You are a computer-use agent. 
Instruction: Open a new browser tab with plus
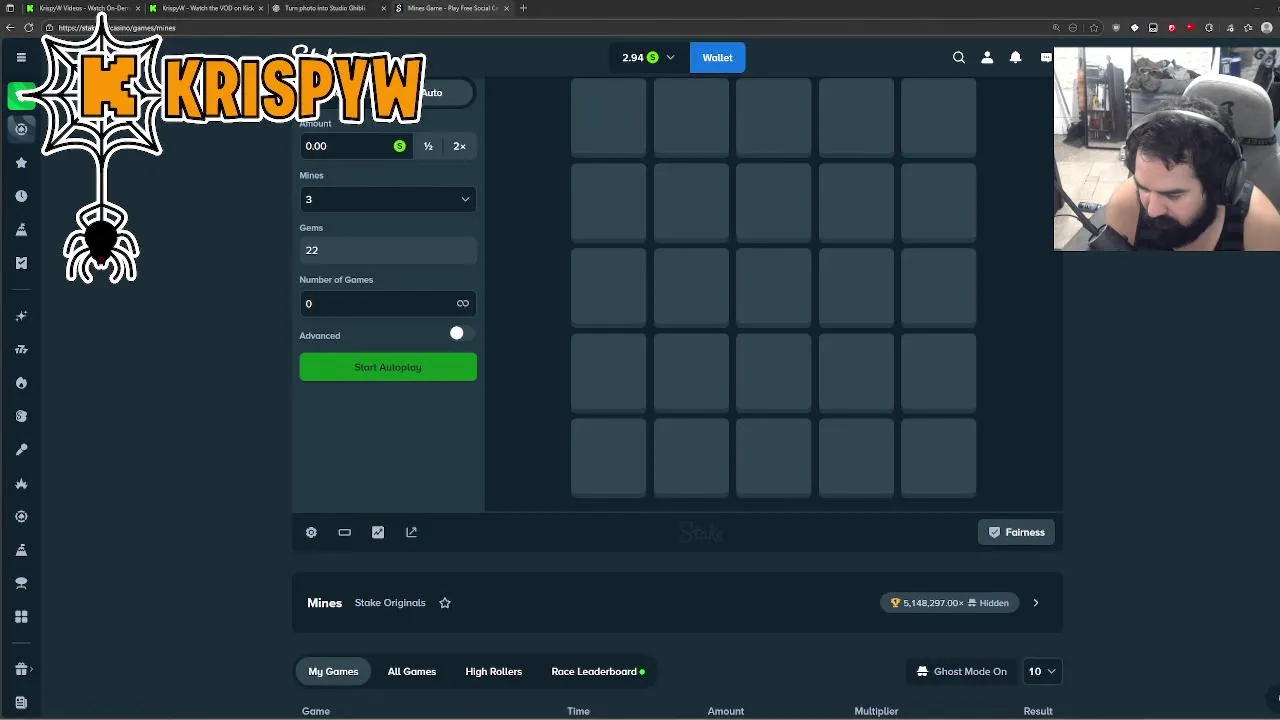tap(523, 8)
